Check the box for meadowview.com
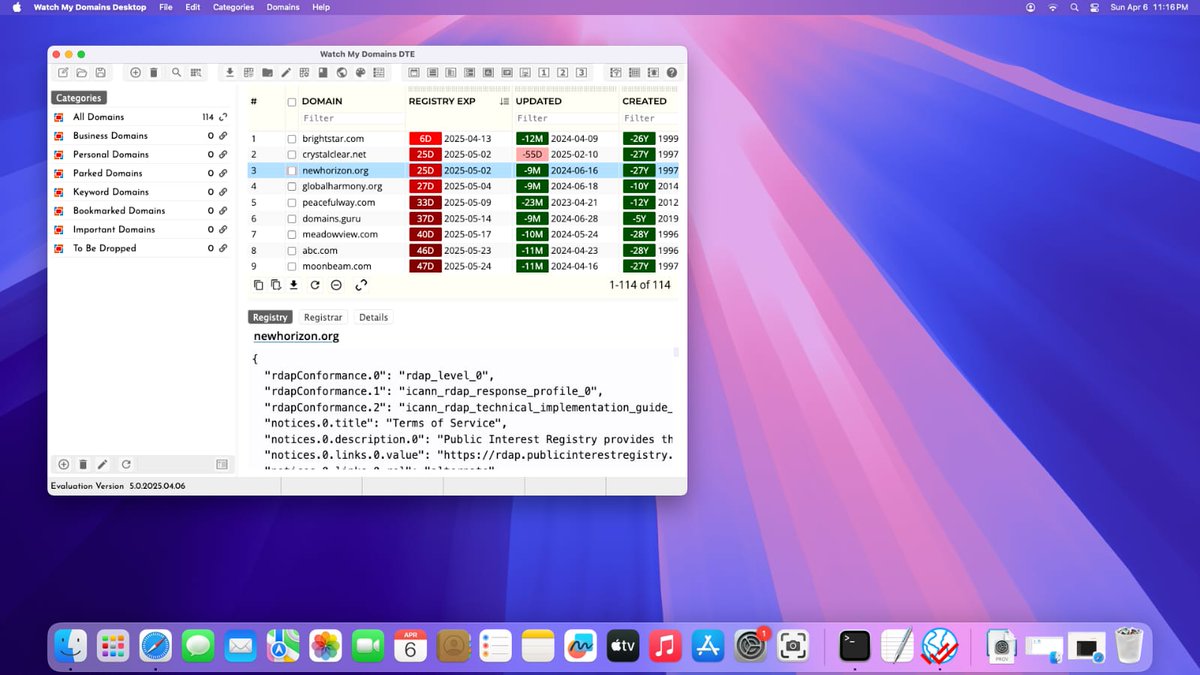The image size is (1200, 675). (x=292, y=235)
